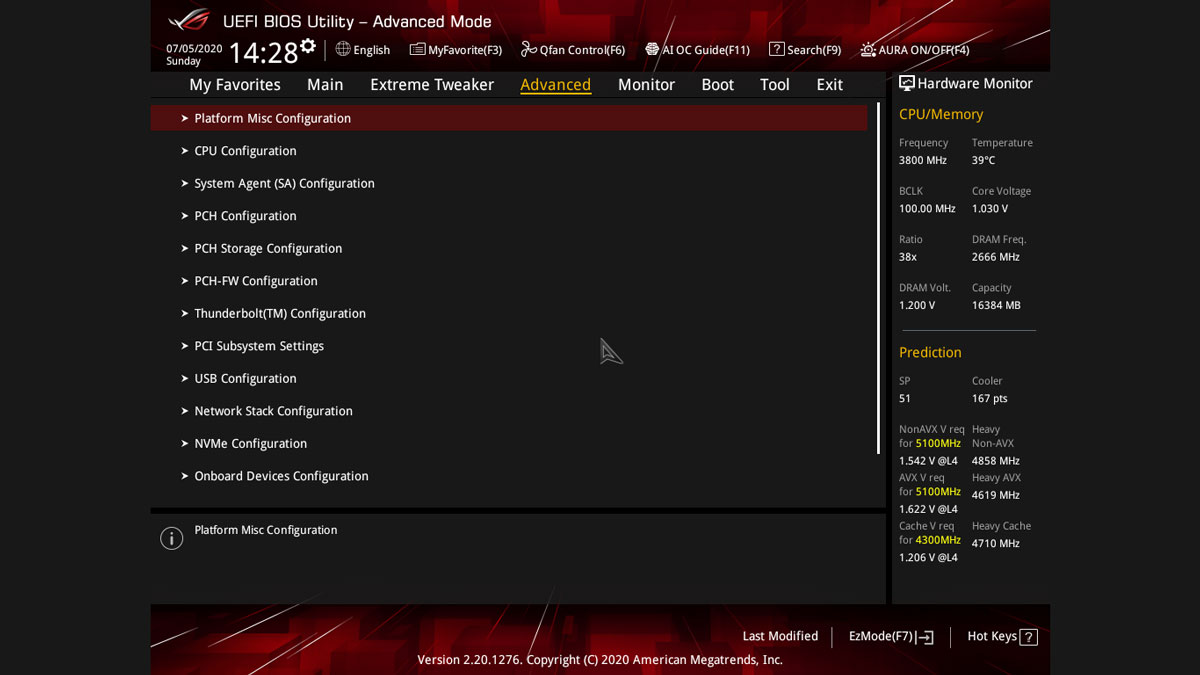
Task: Click the globe language icon
Action: (x=343, y=49)
